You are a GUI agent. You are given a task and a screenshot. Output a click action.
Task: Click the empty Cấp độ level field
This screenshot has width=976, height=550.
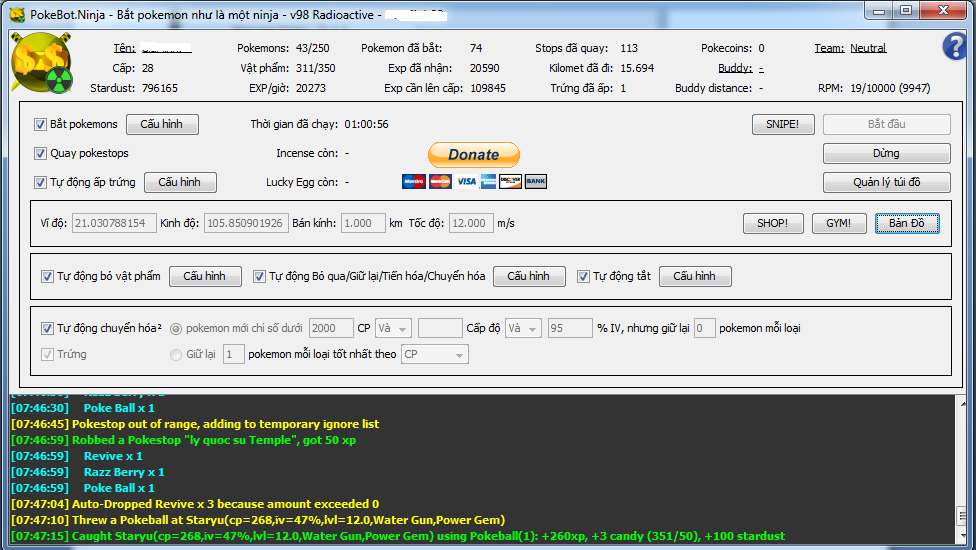pos(440,328)
